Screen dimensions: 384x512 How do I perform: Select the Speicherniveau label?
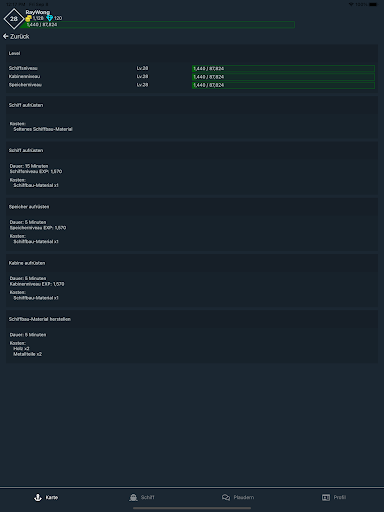click(25, 85)
